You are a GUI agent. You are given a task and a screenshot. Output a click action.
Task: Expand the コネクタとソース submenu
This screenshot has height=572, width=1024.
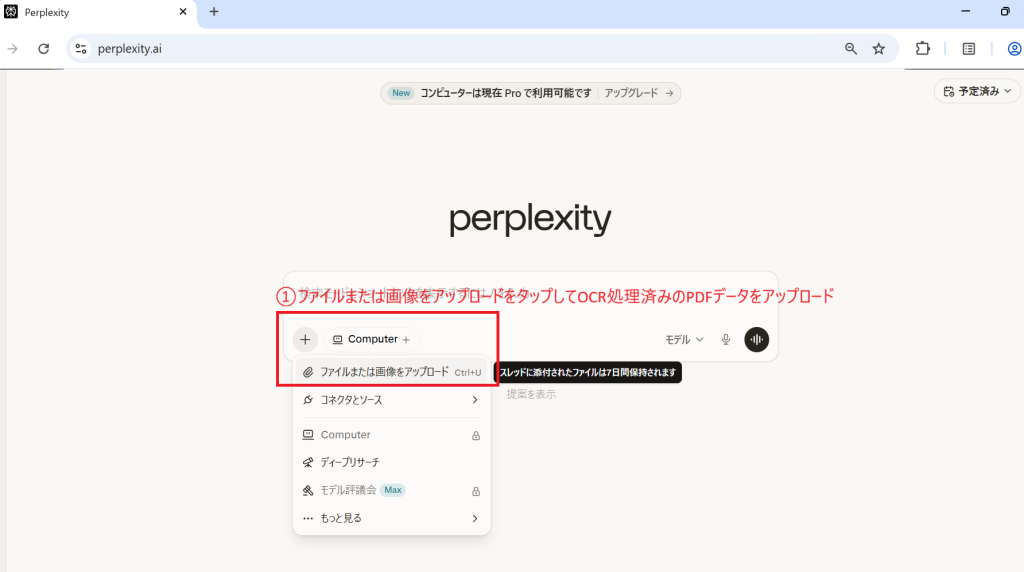click(x=391, y=400)
